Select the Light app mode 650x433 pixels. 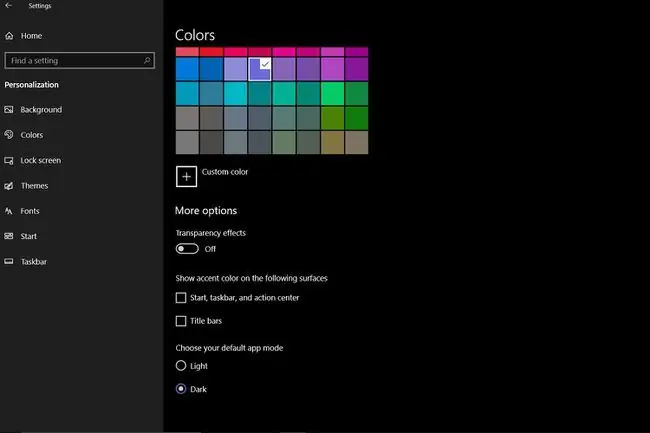(181, 365)
